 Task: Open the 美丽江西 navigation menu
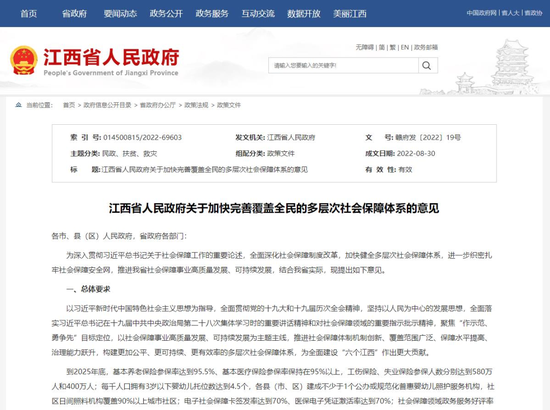350,14
